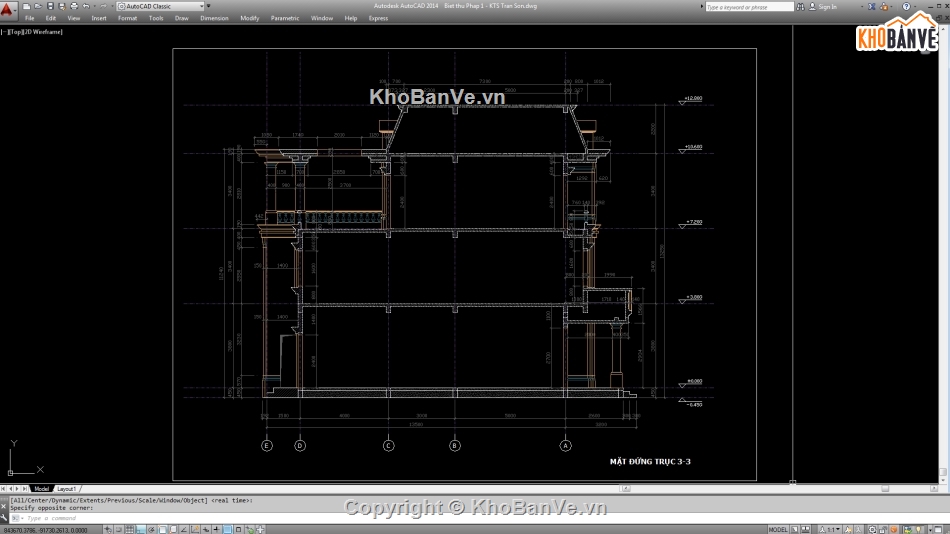Click the [-] viewport control
Image resolution: width=950 pixels, height=534 pixels.
tap(4, 32)
